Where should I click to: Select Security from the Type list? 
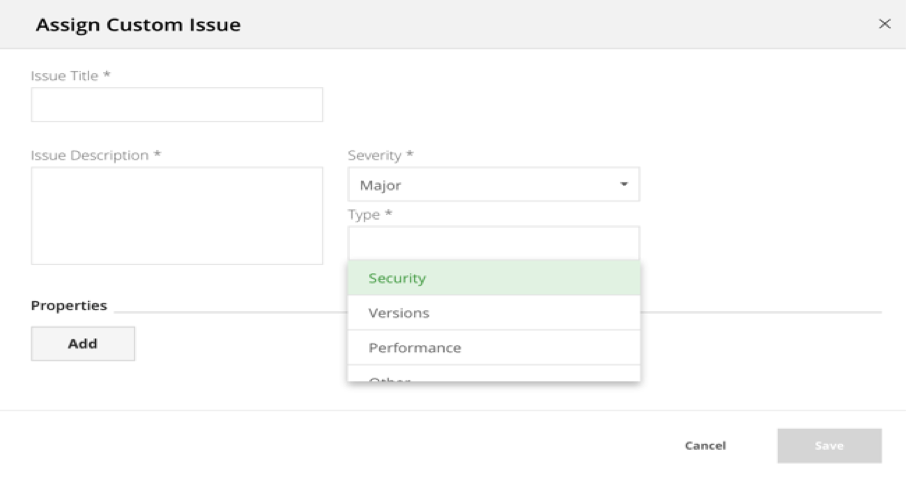point(493,278)
